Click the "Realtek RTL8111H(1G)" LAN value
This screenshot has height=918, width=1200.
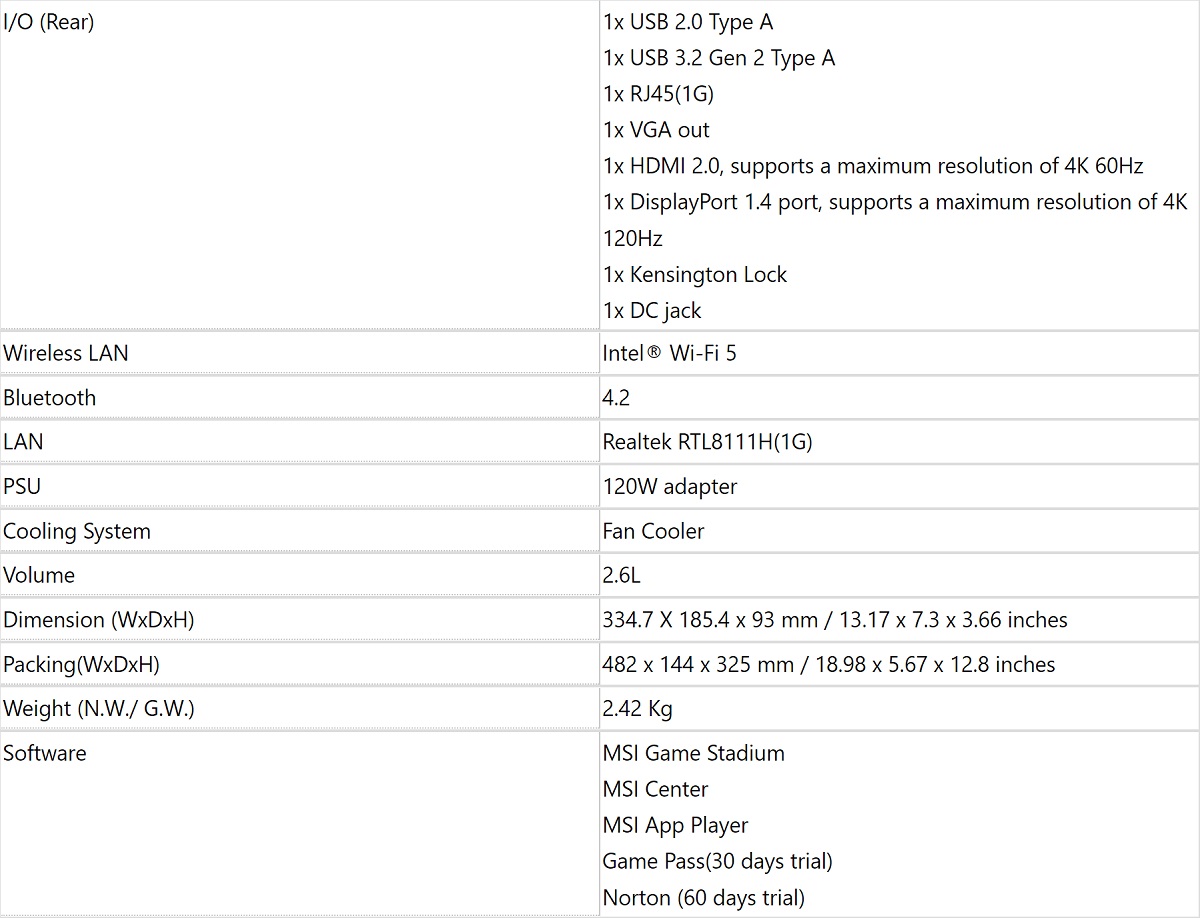tap(707, 442)
